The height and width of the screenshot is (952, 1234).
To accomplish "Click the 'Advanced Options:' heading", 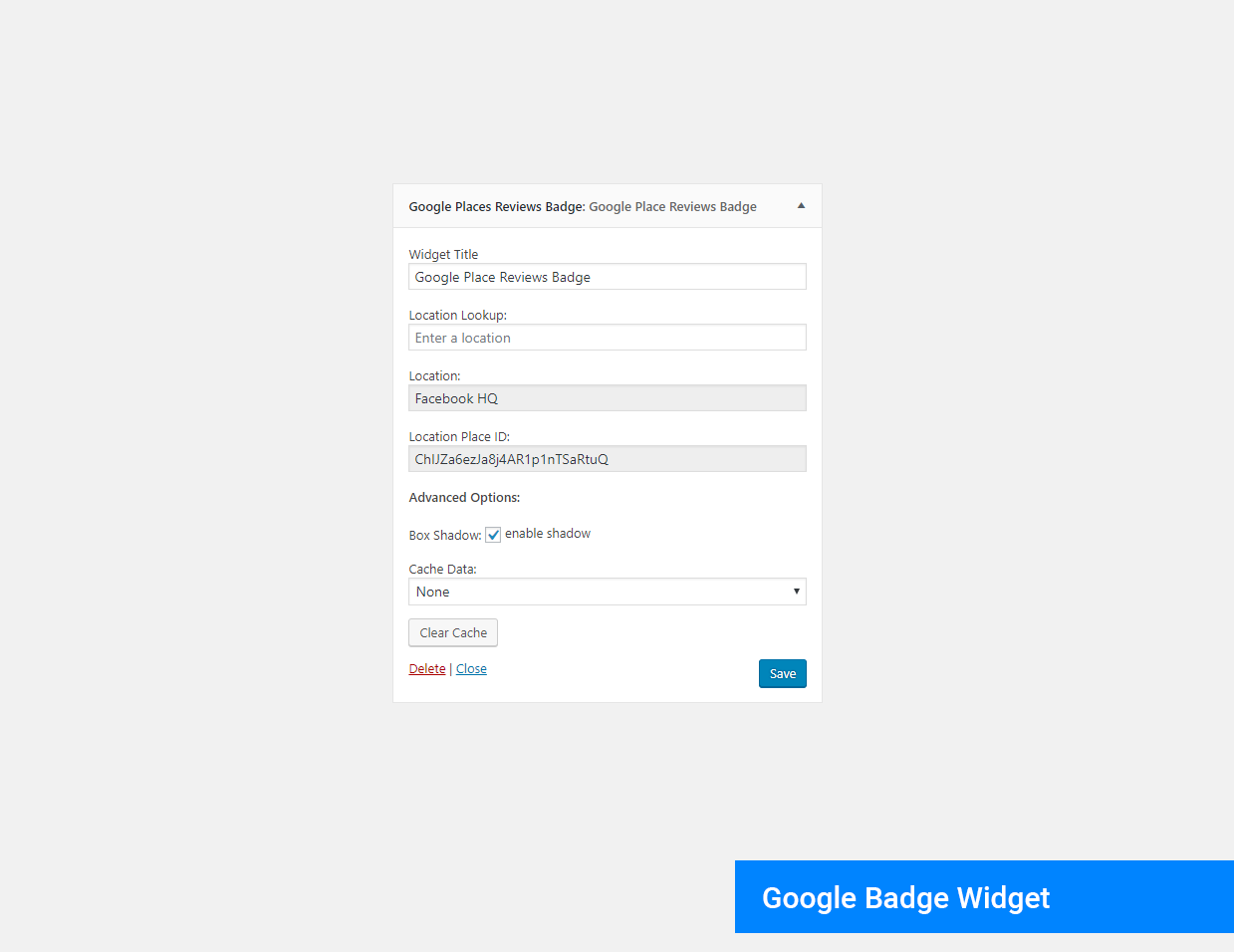I will (x=464, y=498).
